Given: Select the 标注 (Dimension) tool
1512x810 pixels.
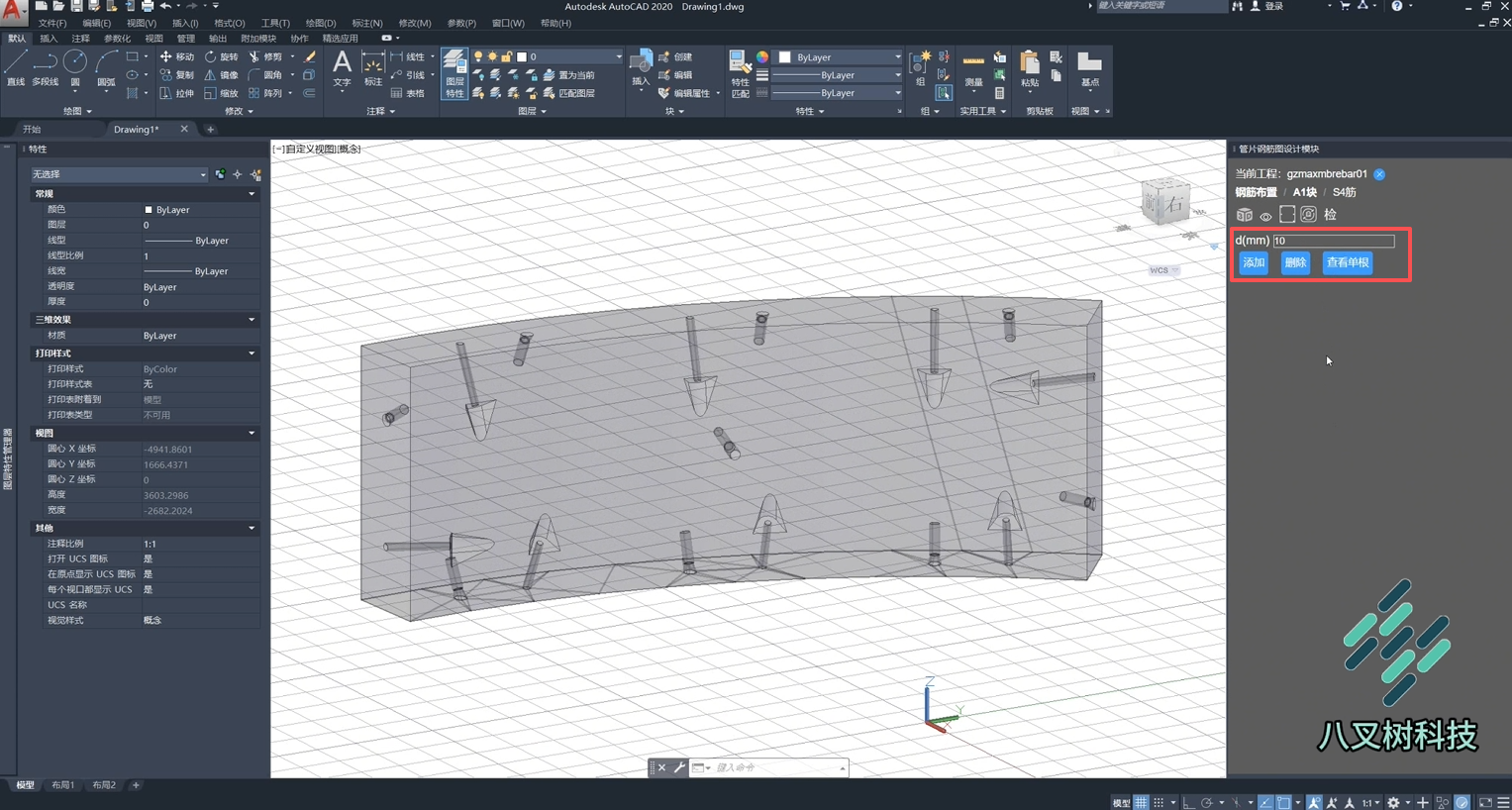Looking at the screenshot, I should [373, 67].
